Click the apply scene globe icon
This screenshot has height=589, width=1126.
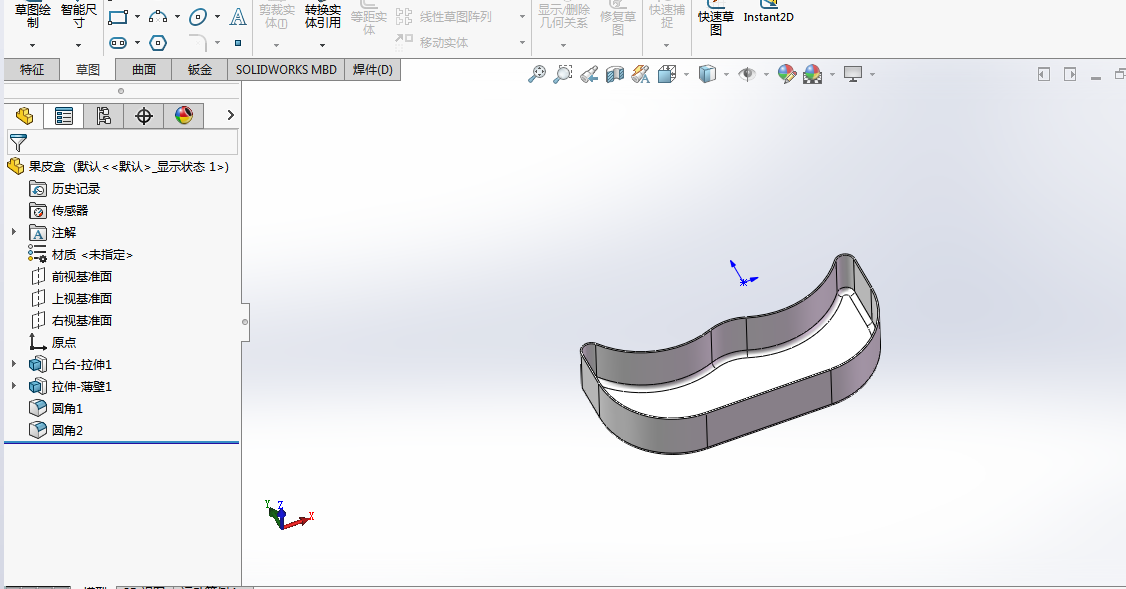(812, 74)
